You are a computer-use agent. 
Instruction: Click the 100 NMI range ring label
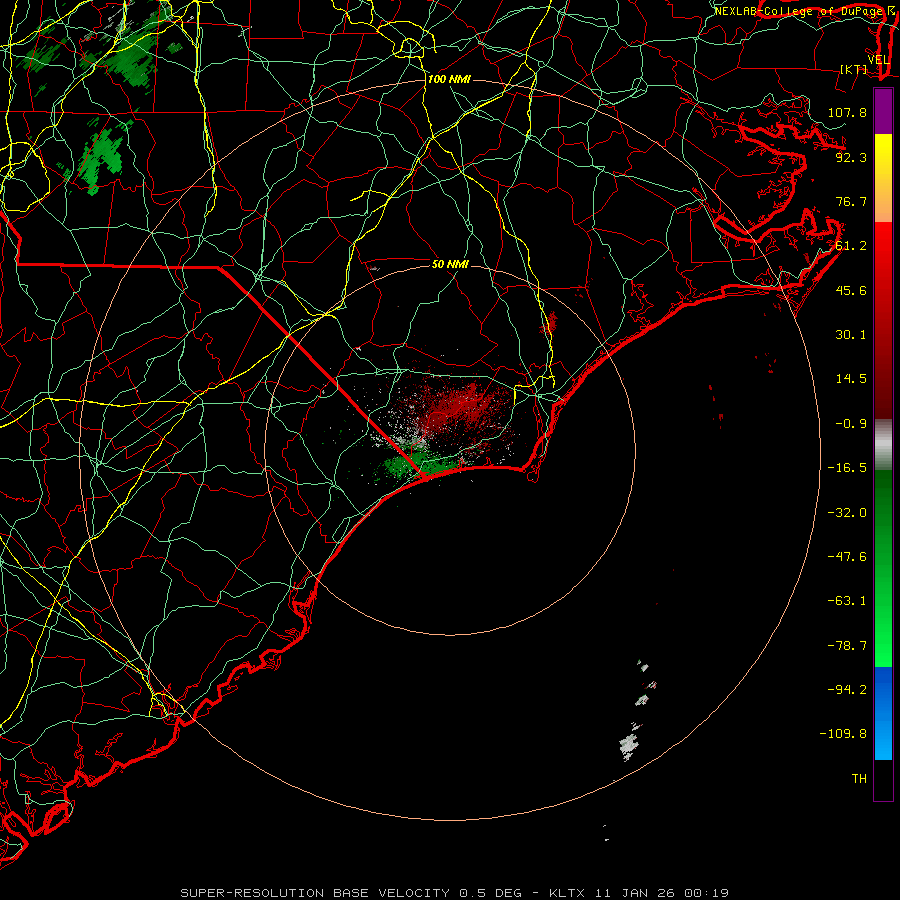point(449,79)
